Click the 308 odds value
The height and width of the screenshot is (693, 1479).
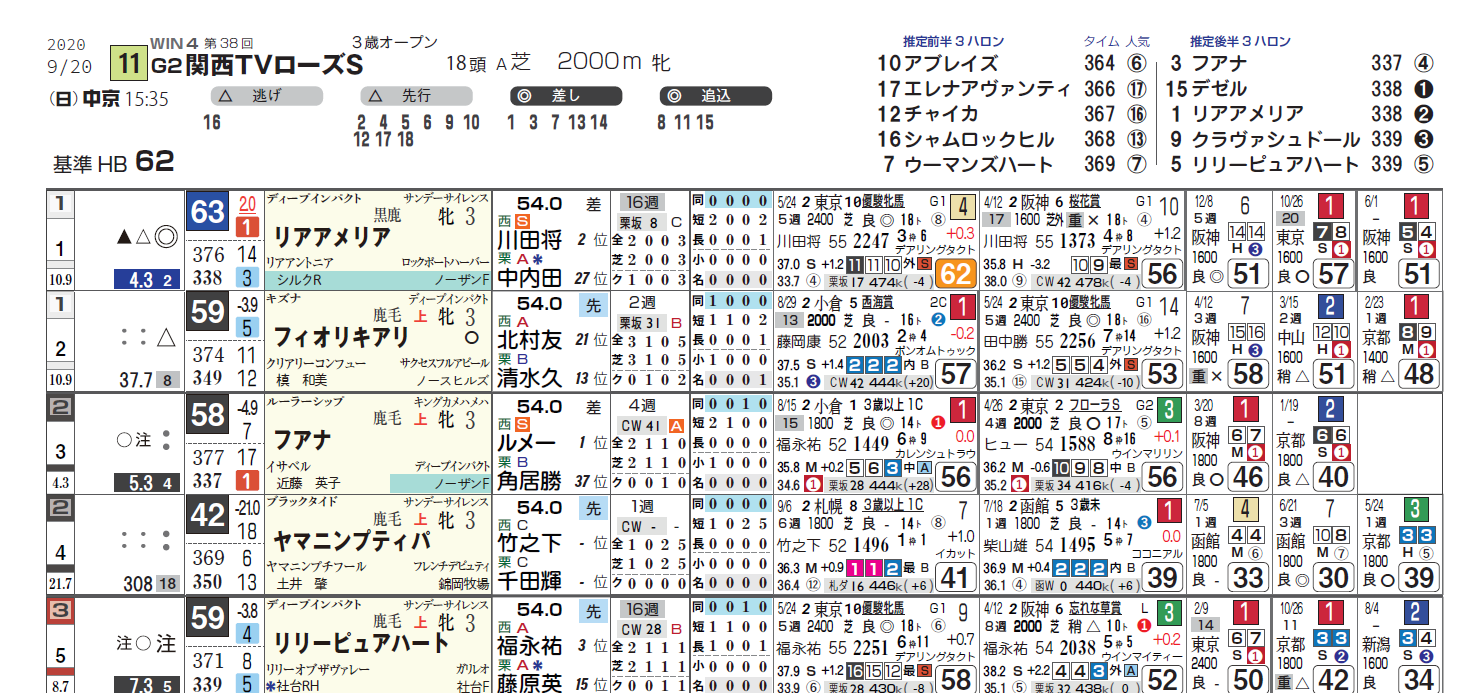click(137, 583)
